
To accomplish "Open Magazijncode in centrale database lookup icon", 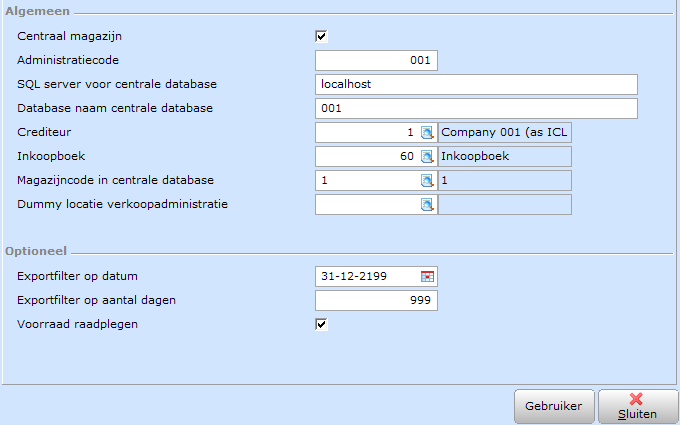I will pyautogui.click(x=427, y=180).
